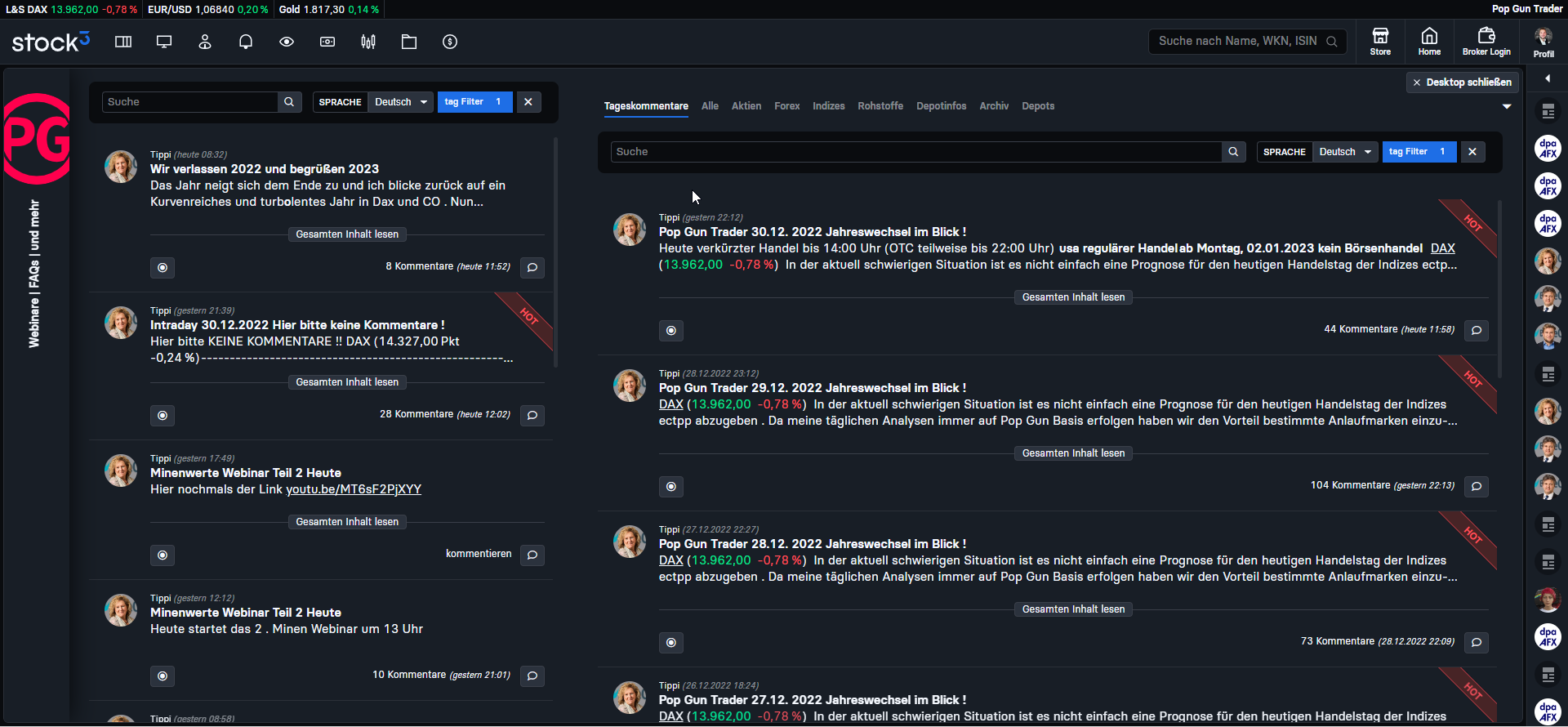The height and width of the screenshot is (727, 1568).
Task: Read full content of 'Pop Gun Trader 28.12.' post
Action: 1073,609
